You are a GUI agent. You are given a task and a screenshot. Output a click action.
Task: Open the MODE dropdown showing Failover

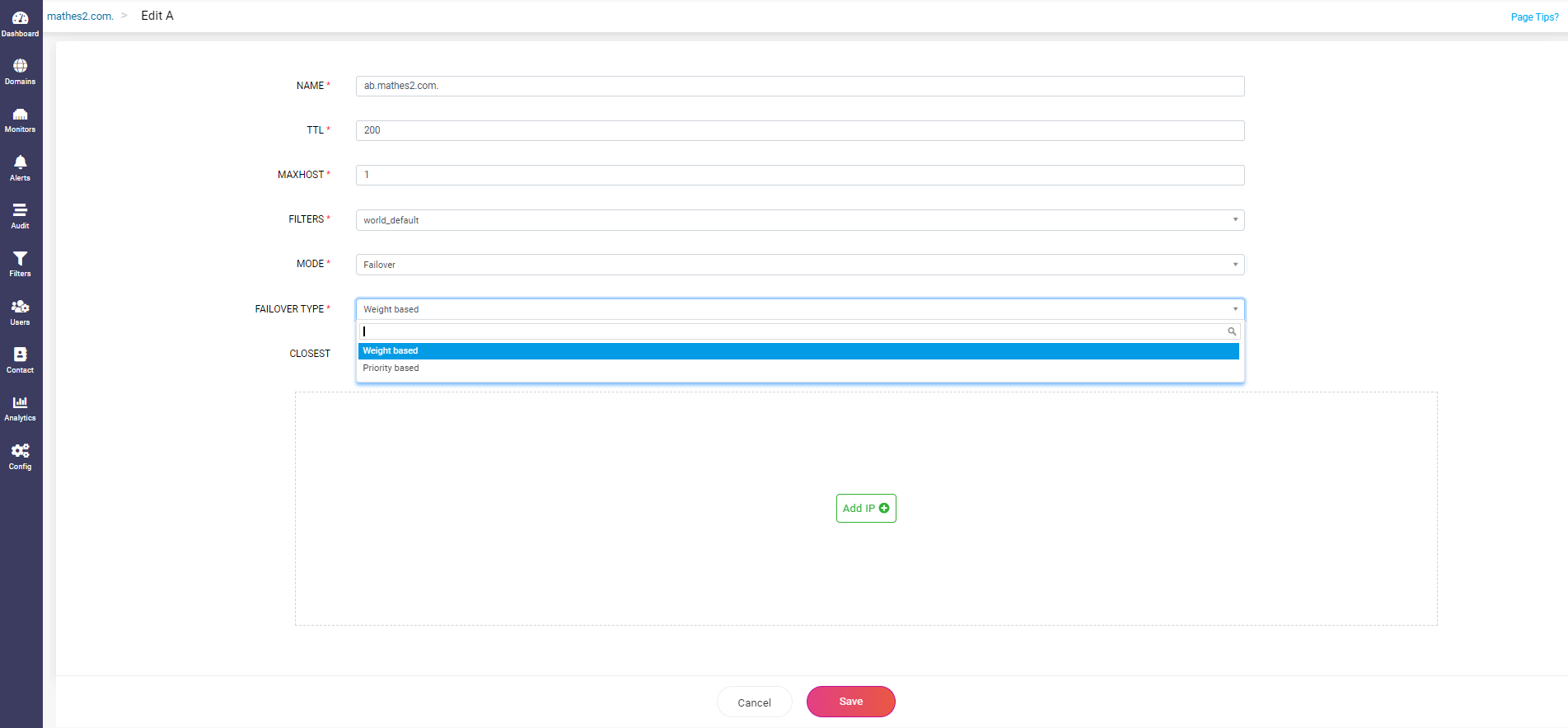click(x=800, y=265)
